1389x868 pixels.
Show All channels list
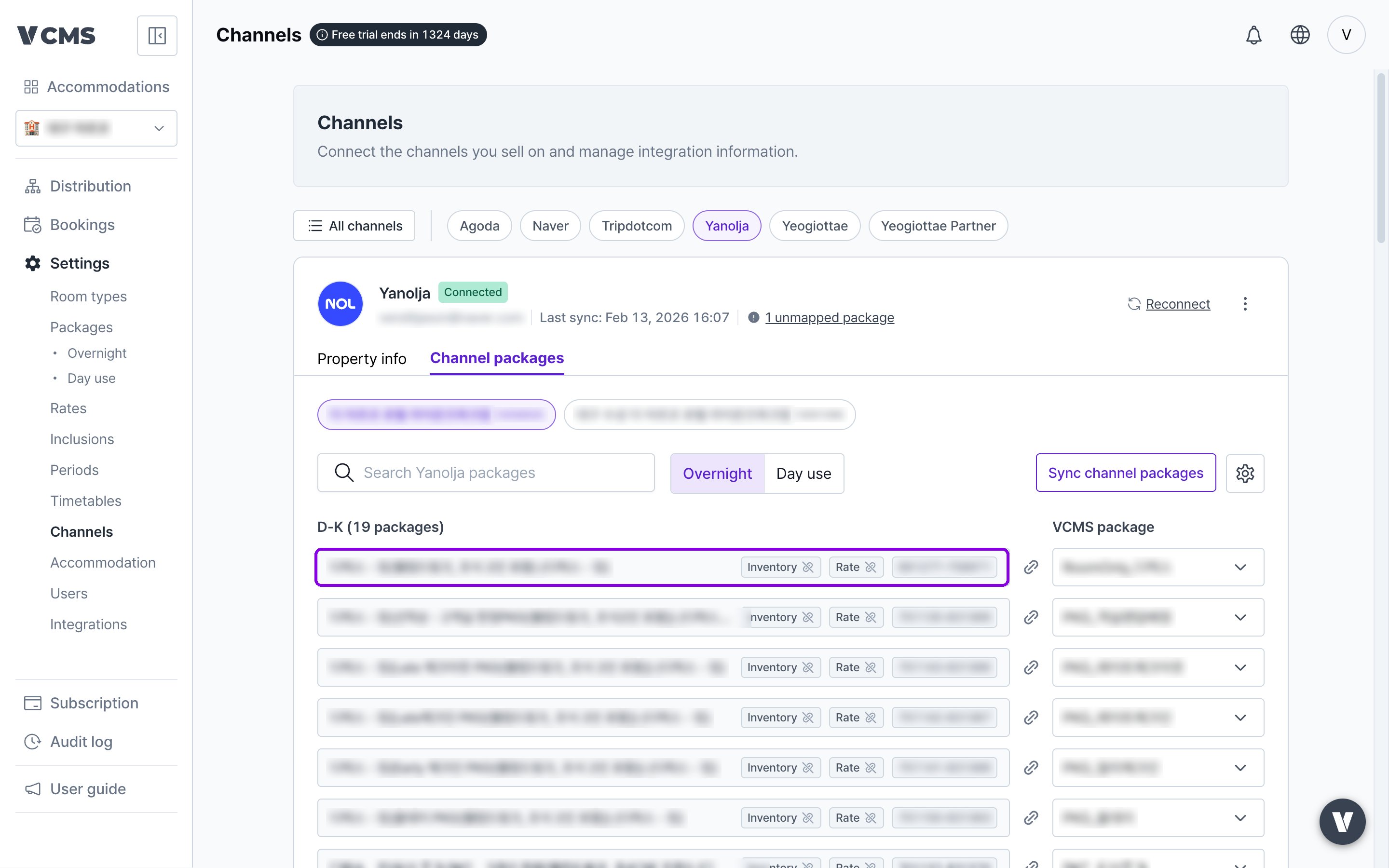(354, 226)
